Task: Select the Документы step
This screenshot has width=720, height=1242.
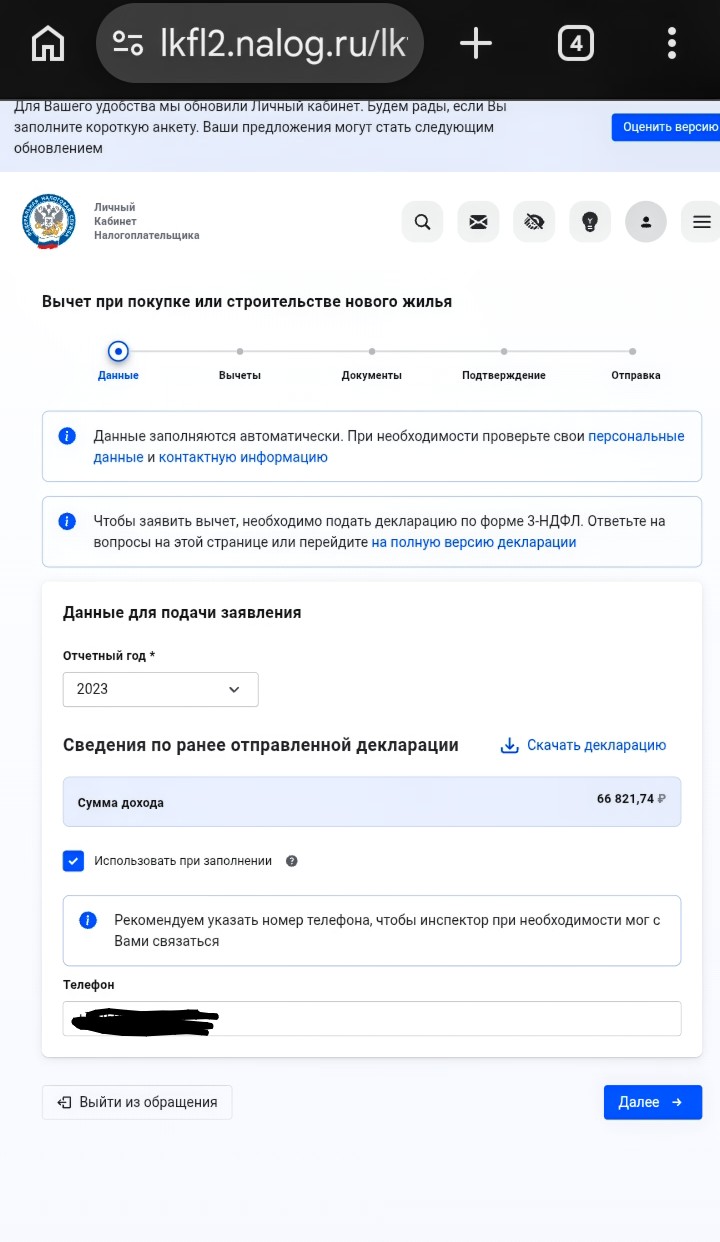Action: tap(372, 365)
